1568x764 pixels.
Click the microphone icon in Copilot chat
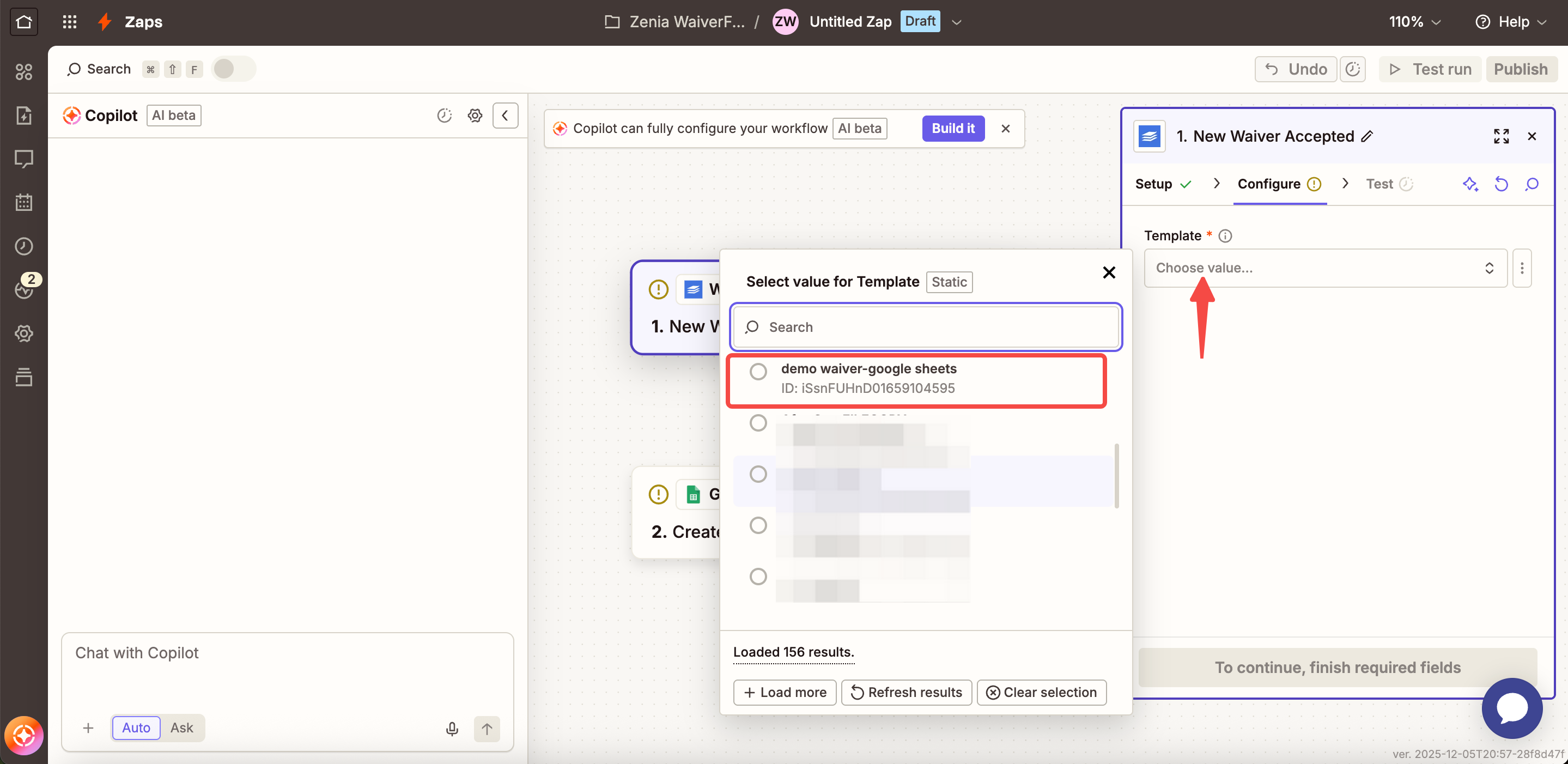(452, 728)
